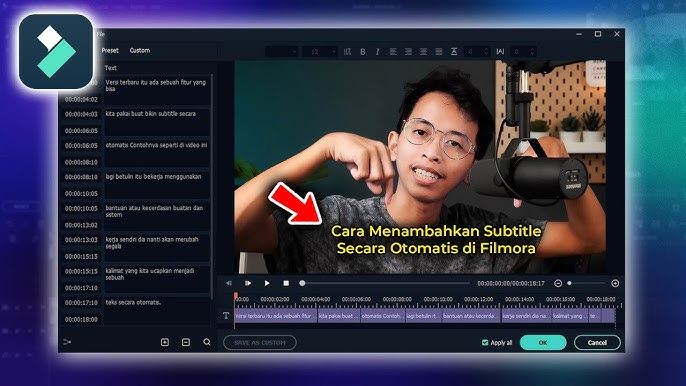The height and width of the screenshot is (386, 686).
Task: Click the 00:00:04:03 start time field
Action: [81, 114]
